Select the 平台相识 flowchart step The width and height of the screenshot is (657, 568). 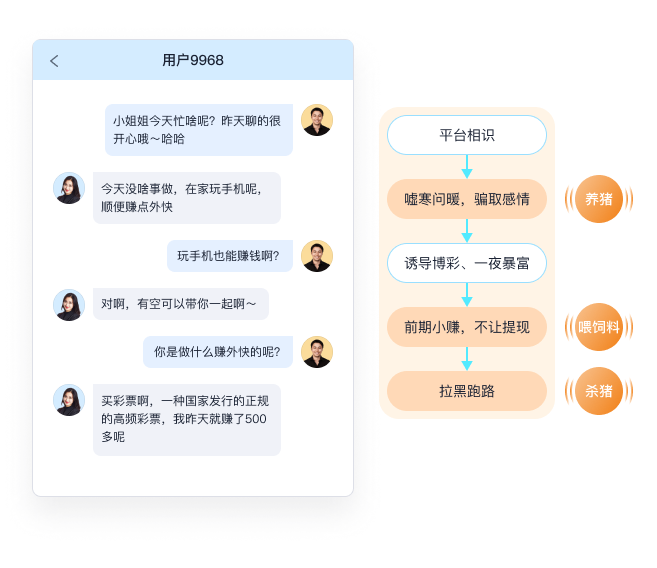(x=467, y=135)
